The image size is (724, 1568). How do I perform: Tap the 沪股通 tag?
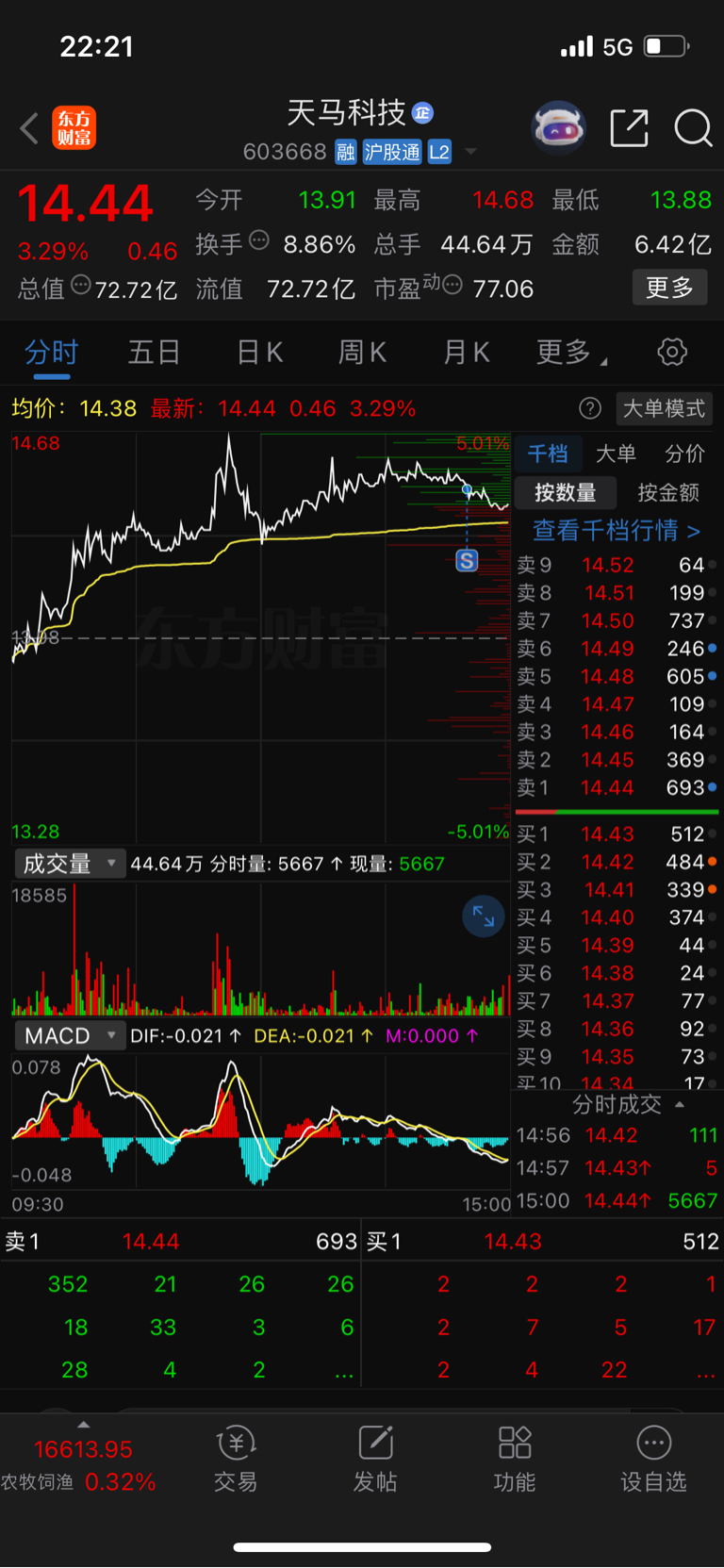[x=392, y=152]
